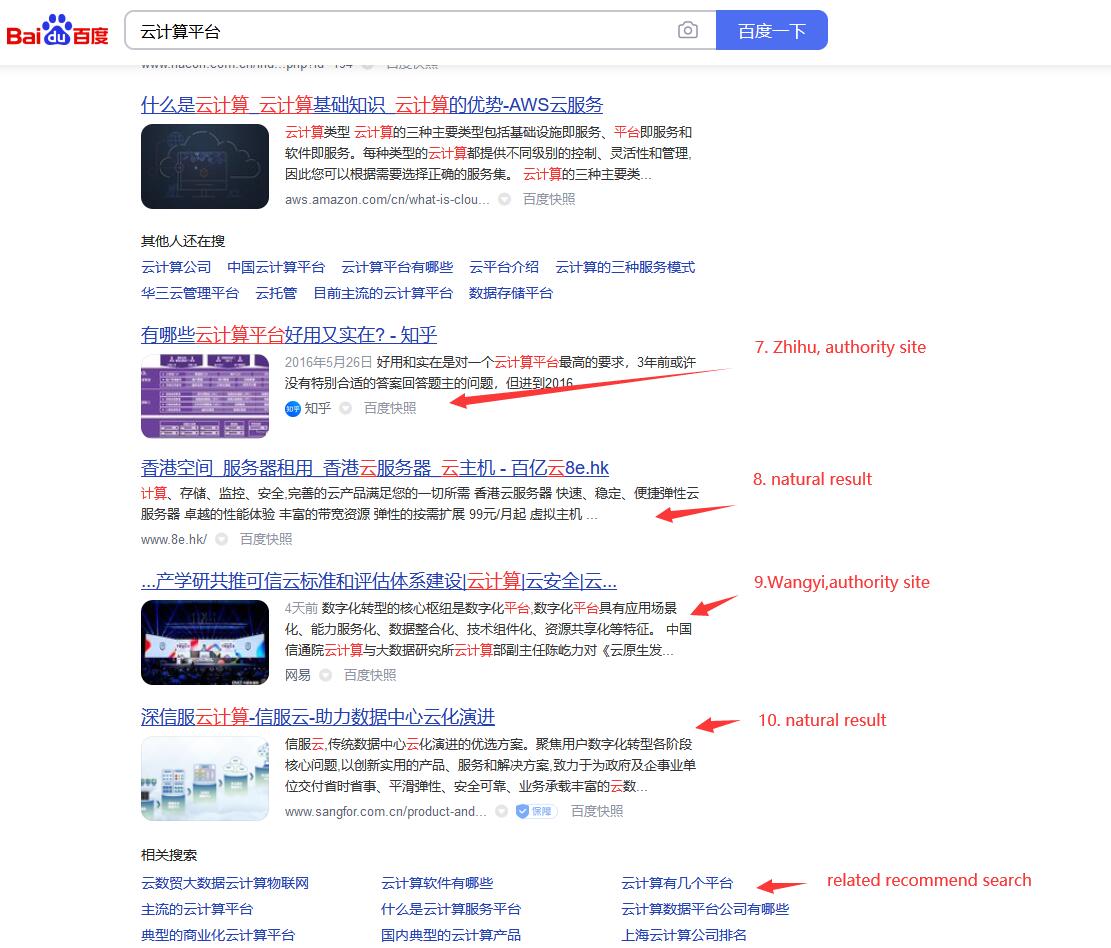Search suggestion 云托管

tap(276, 293)
